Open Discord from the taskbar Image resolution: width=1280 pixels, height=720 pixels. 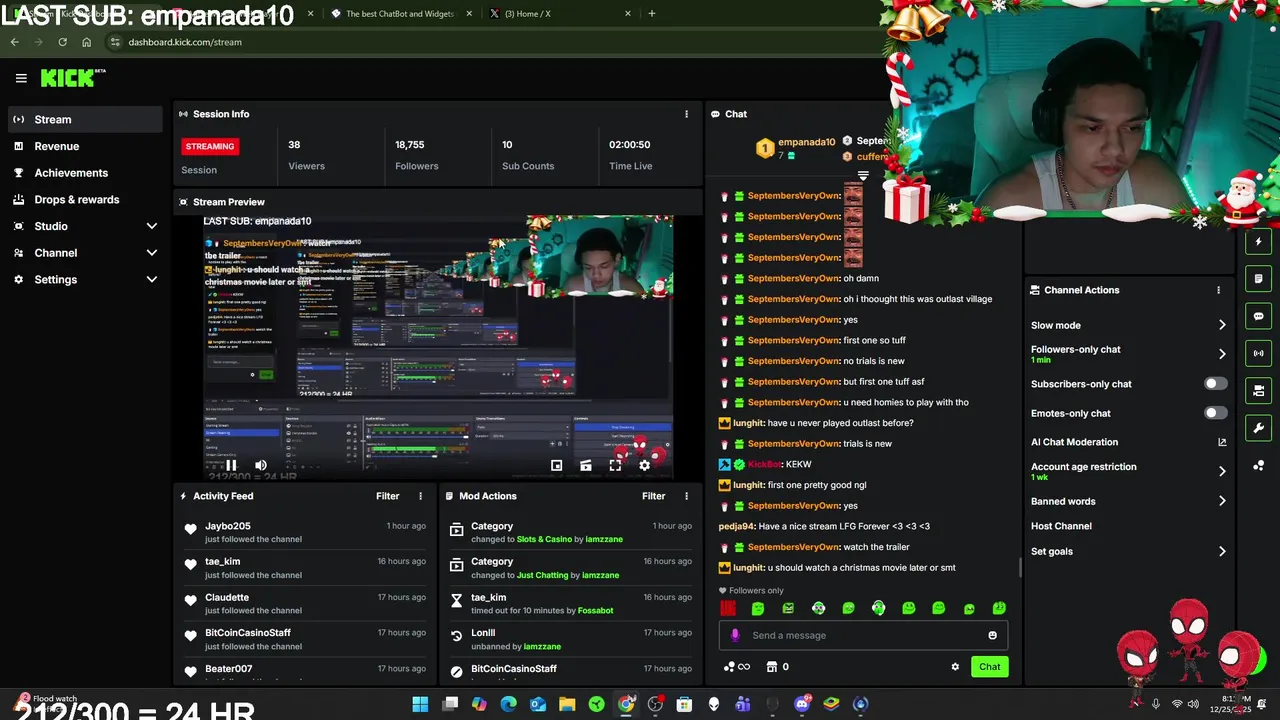(802, 704)
